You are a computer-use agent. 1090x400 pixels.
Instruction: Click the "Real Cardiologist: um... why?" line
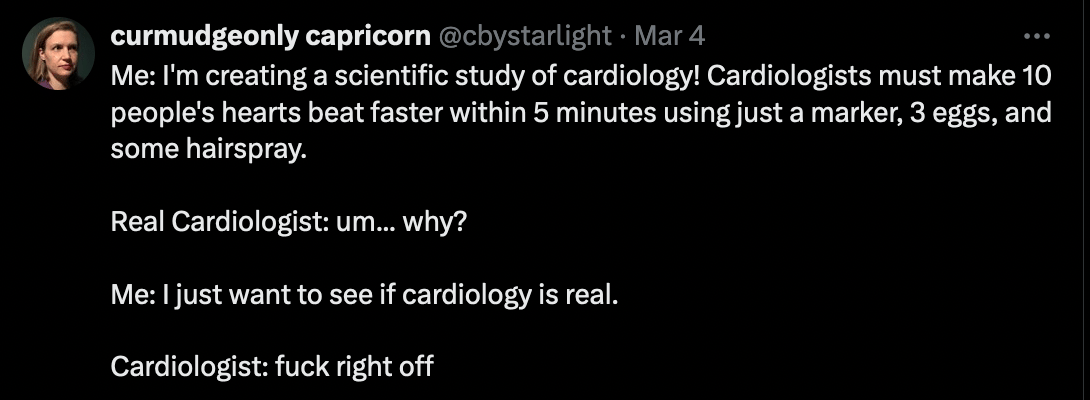pyautogui.click(x=288, y=219)
